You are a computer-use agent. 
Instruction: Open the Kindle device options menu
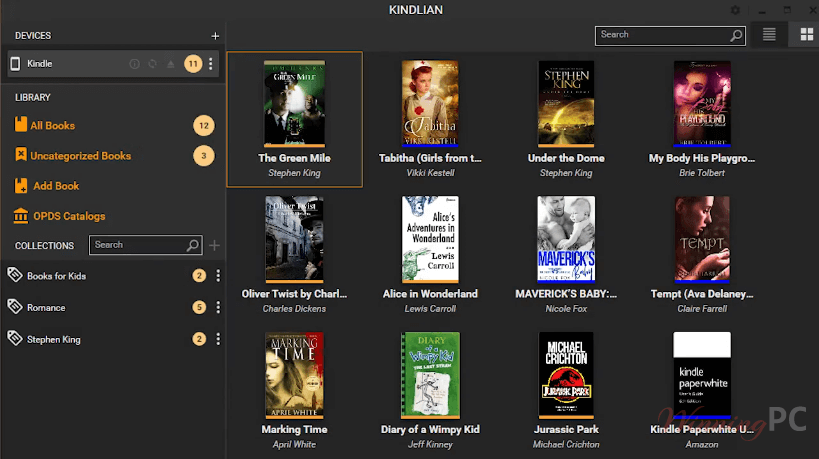pos(210,64)
